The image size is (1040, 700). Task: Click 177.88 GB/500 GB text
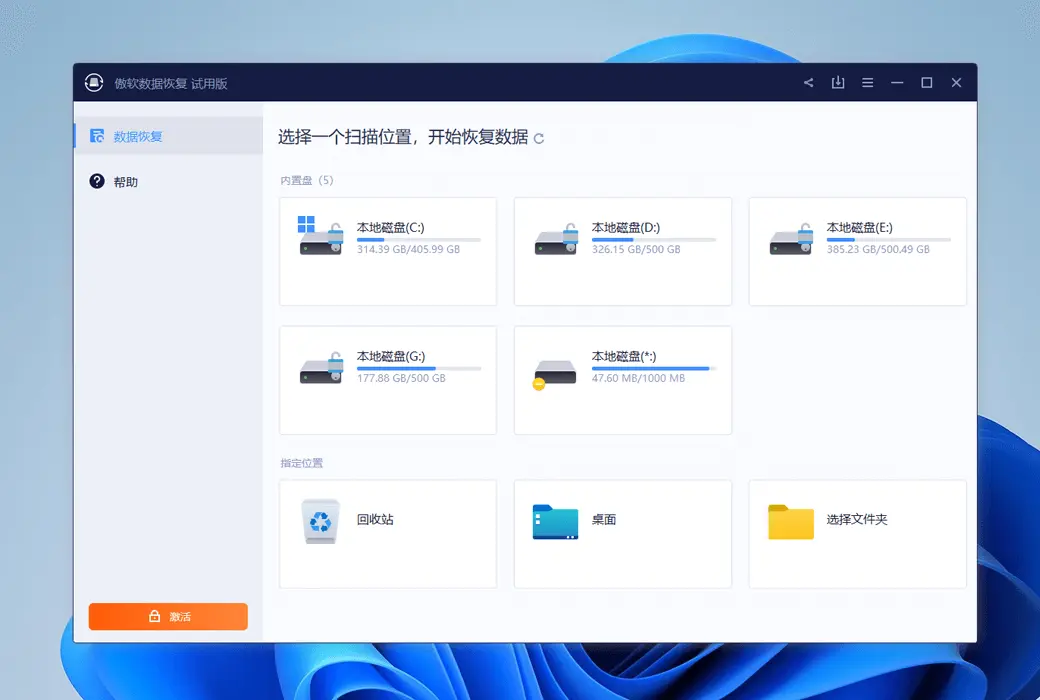coord(401,378)
